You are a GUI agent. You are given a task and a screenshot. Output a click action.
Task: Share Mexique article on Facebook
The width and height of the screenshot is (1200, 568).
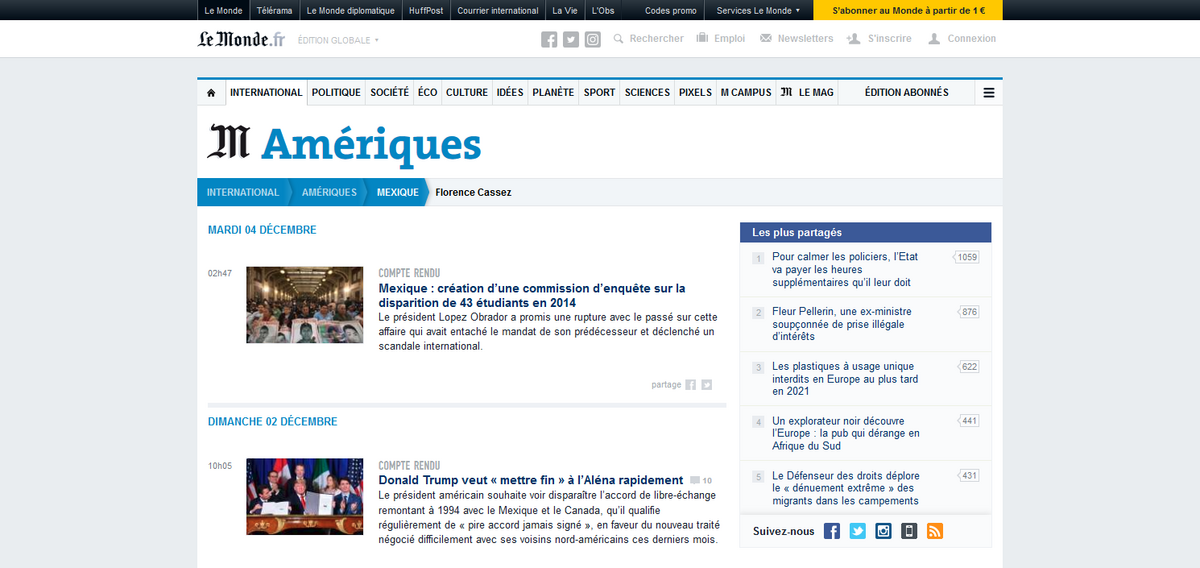point(691,384)
